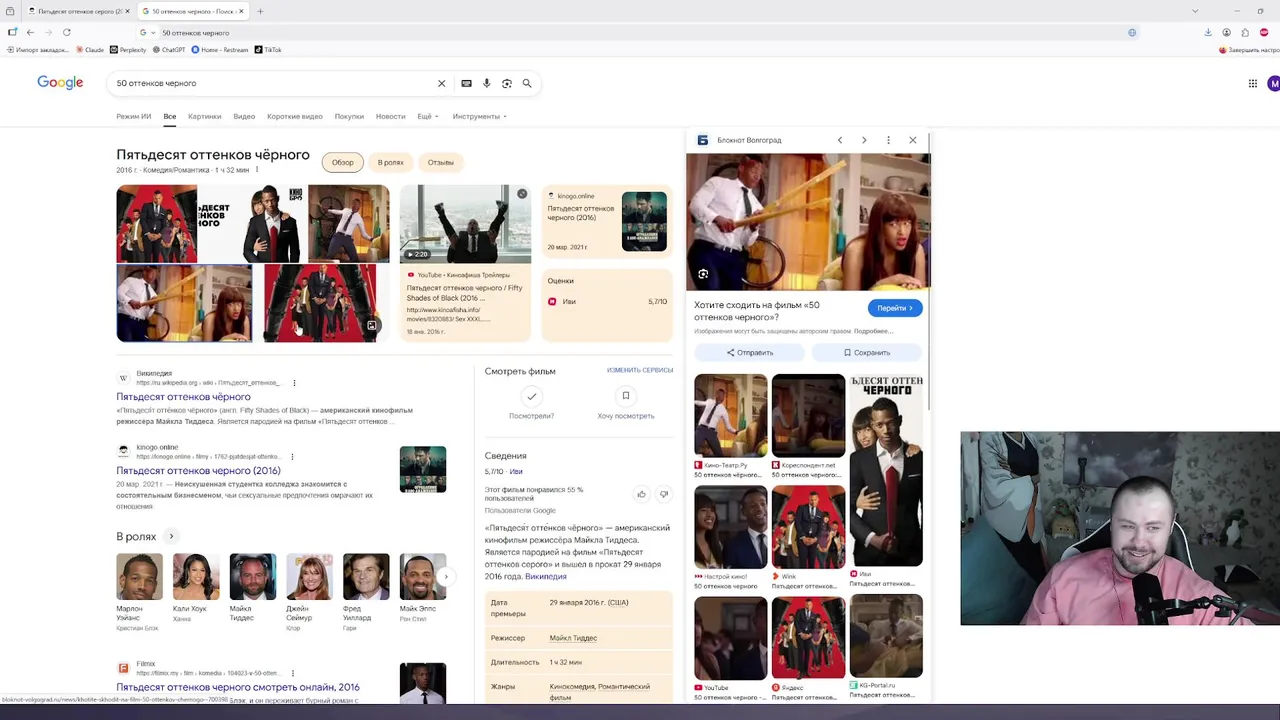This screenshot has height=720, width=1280.
Task: Switch to Новости search tab
Action: pos(390,116)
